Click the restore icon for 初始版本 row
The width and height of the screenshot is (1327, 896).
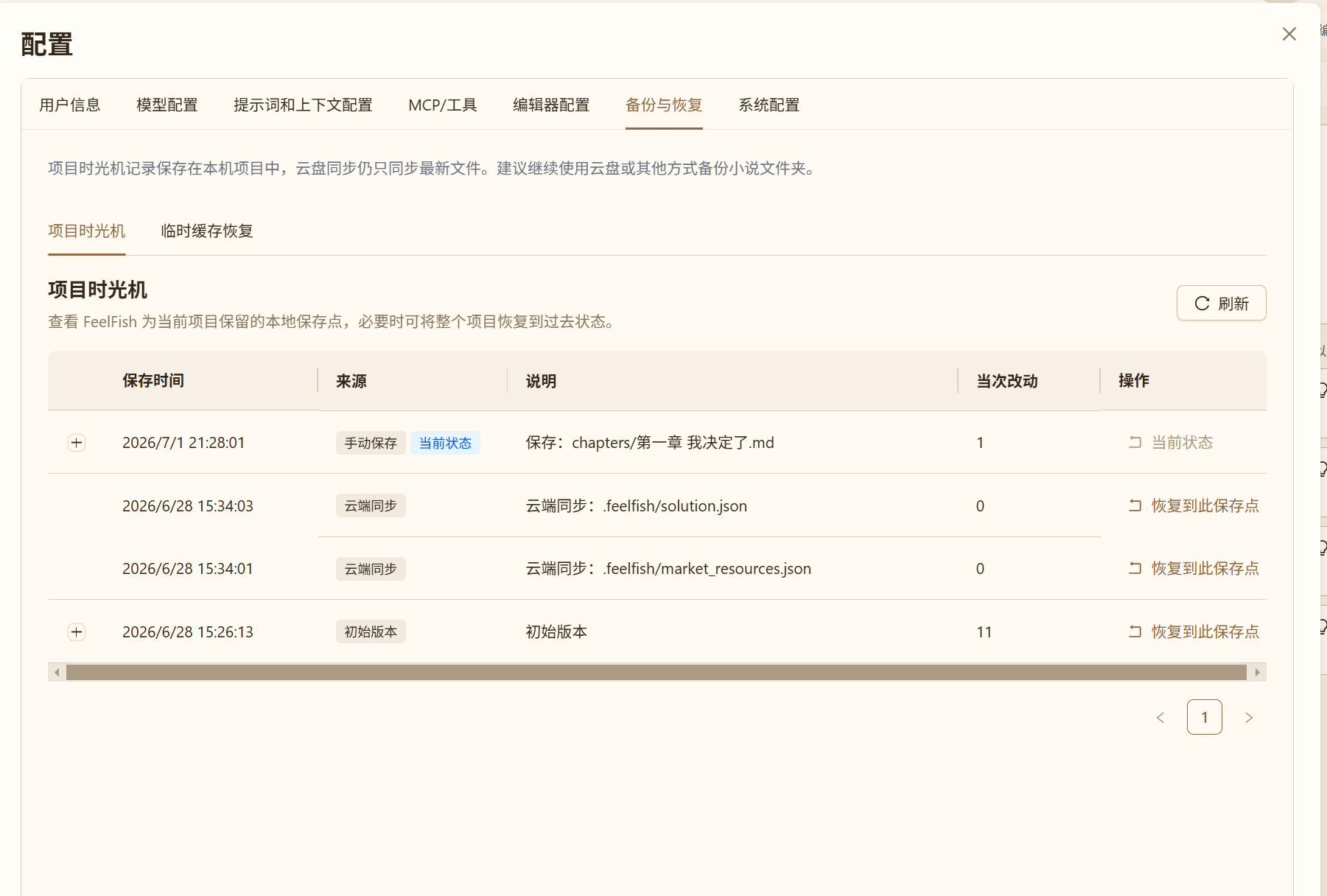pos(1135,631)
